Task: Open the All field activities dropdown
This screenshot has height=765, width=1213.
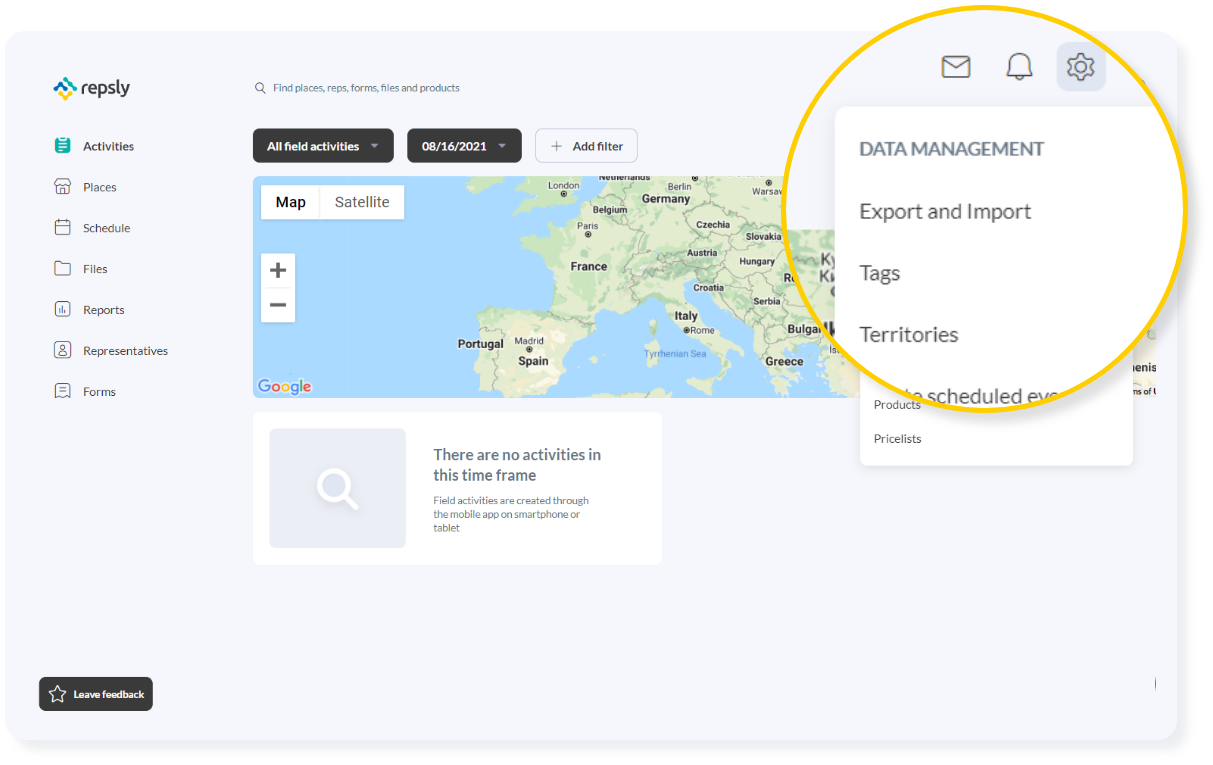Action: [x=323, y=146]
